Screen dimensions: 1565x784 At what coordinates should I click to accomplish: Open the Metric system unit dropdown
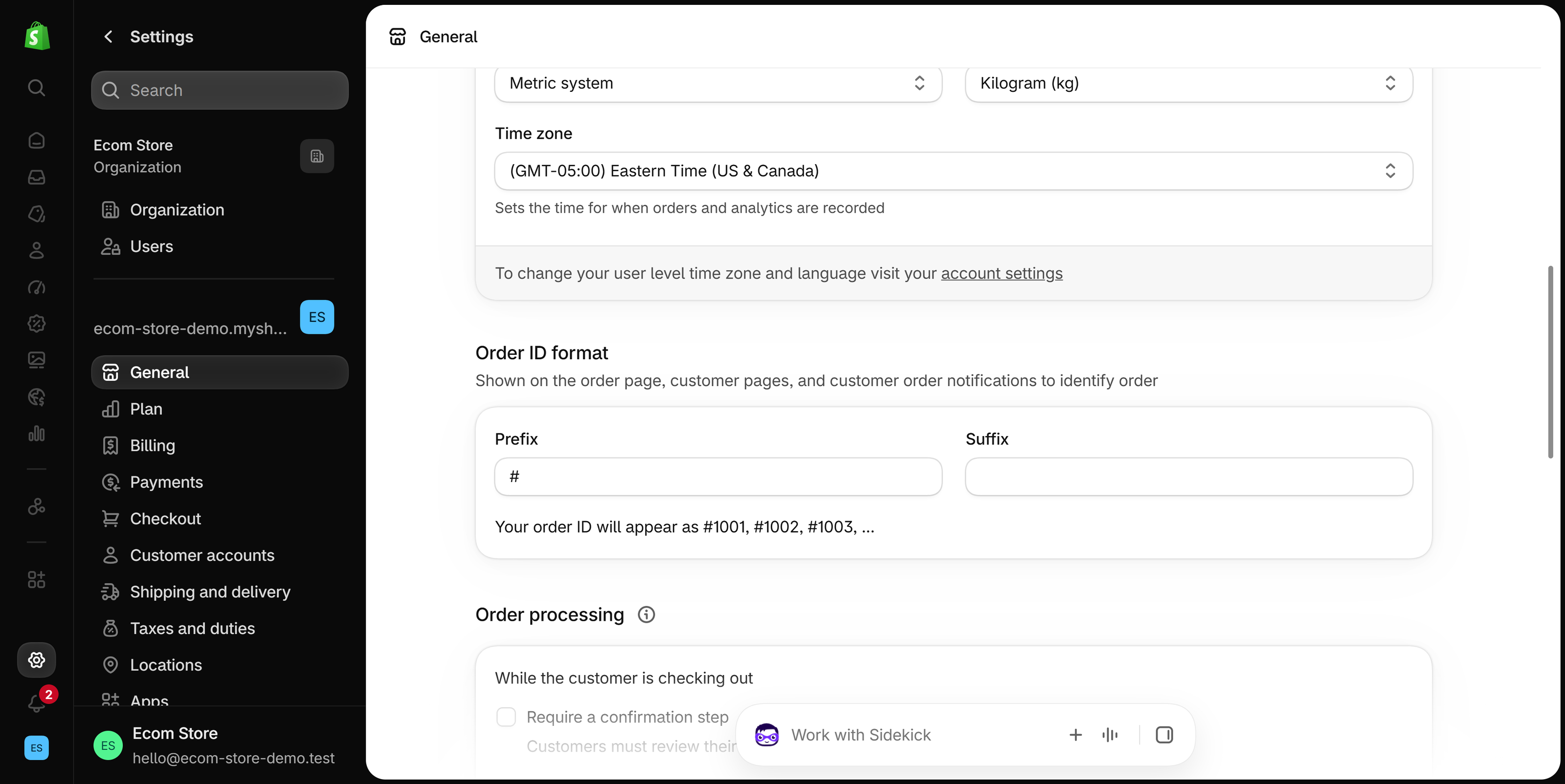(718, 83)
